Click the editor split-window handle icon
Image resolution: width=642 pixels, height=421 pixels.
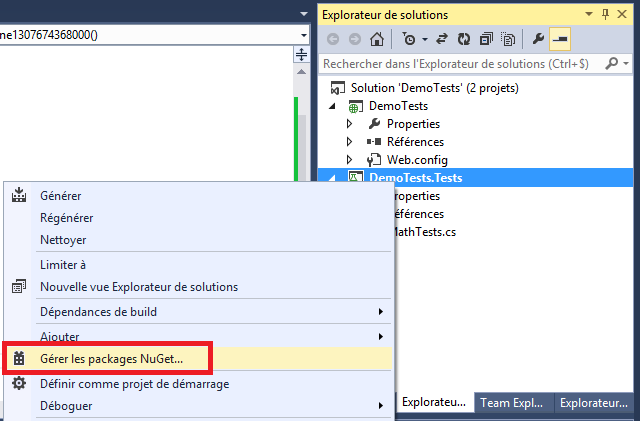coord(301,54)
